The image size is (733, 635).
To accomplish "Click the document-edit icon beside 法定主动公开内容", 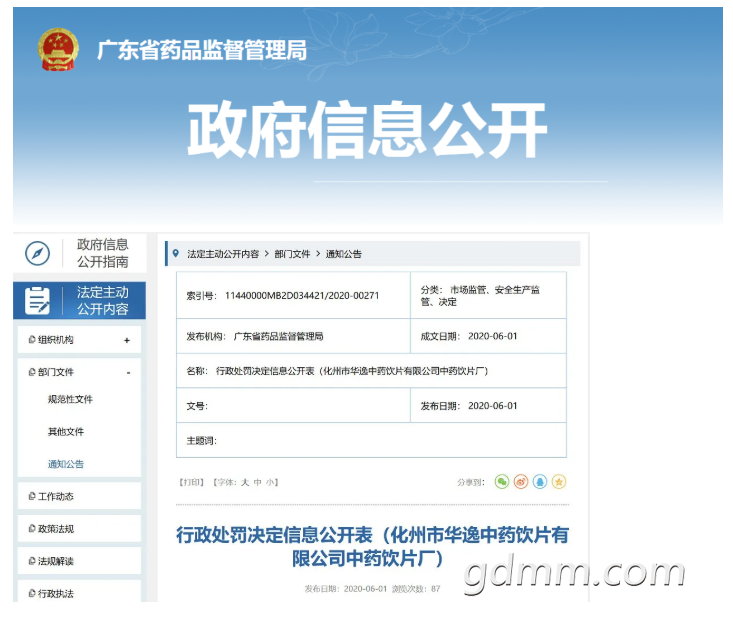I will [x=37, y=300].
